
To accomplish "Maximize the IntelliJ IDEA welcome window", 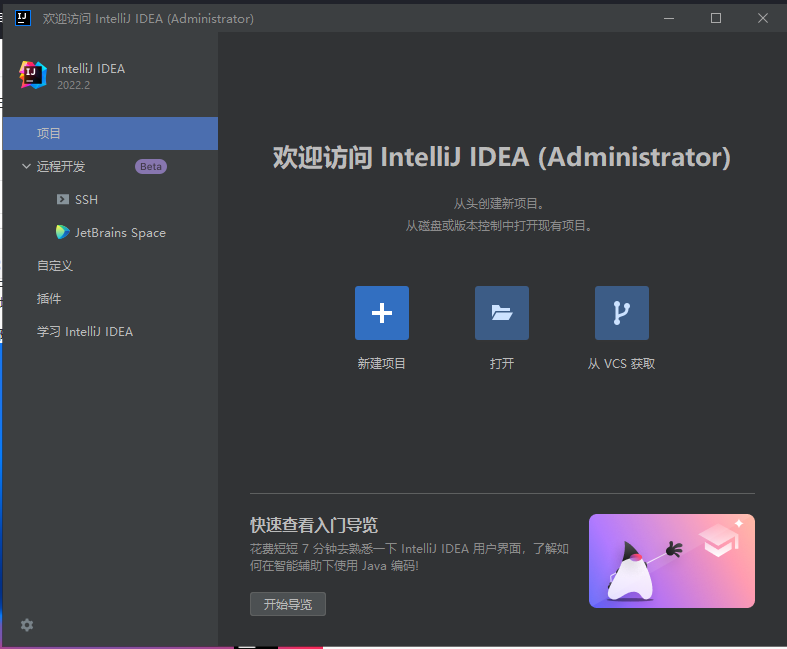I will (716, 18).
